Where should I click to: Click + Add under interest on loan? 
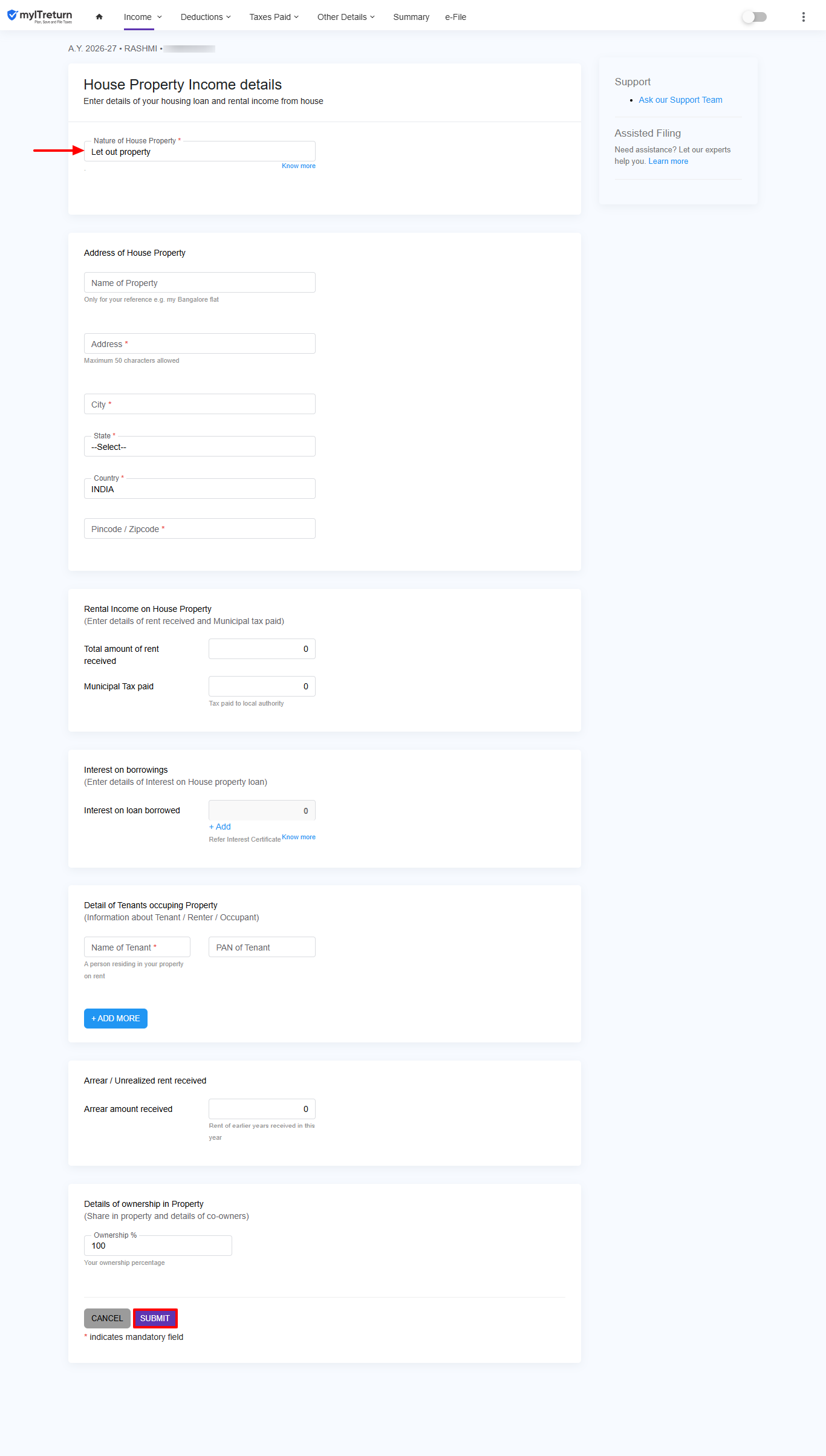(x=220, y=827)
